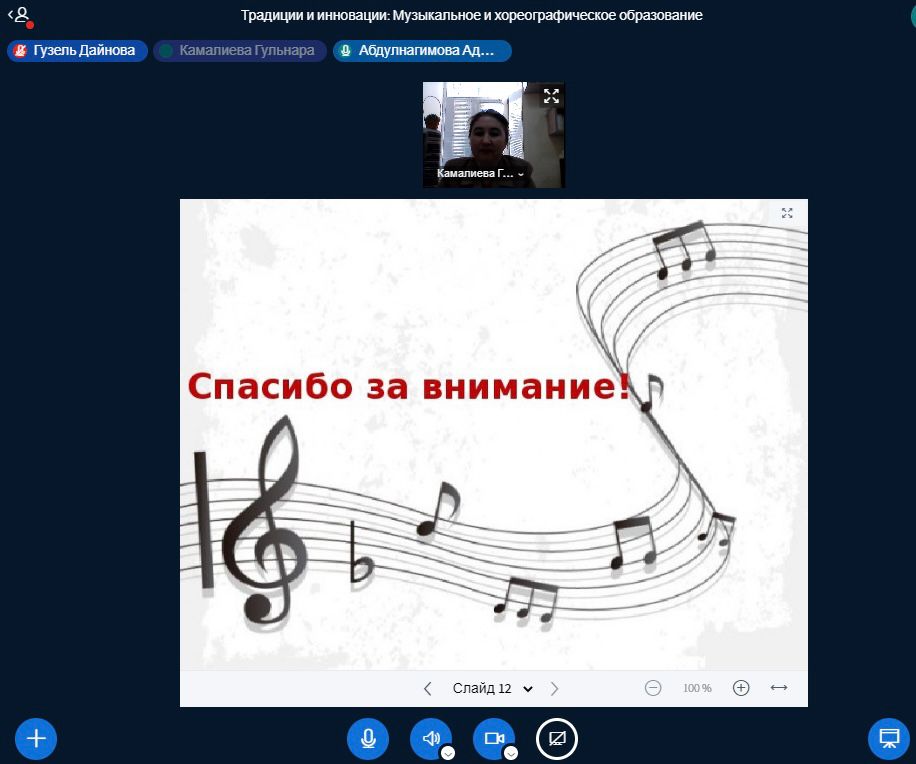
Task: Fit slide to width
Action: pyautogui.click(x=779, y=688)
